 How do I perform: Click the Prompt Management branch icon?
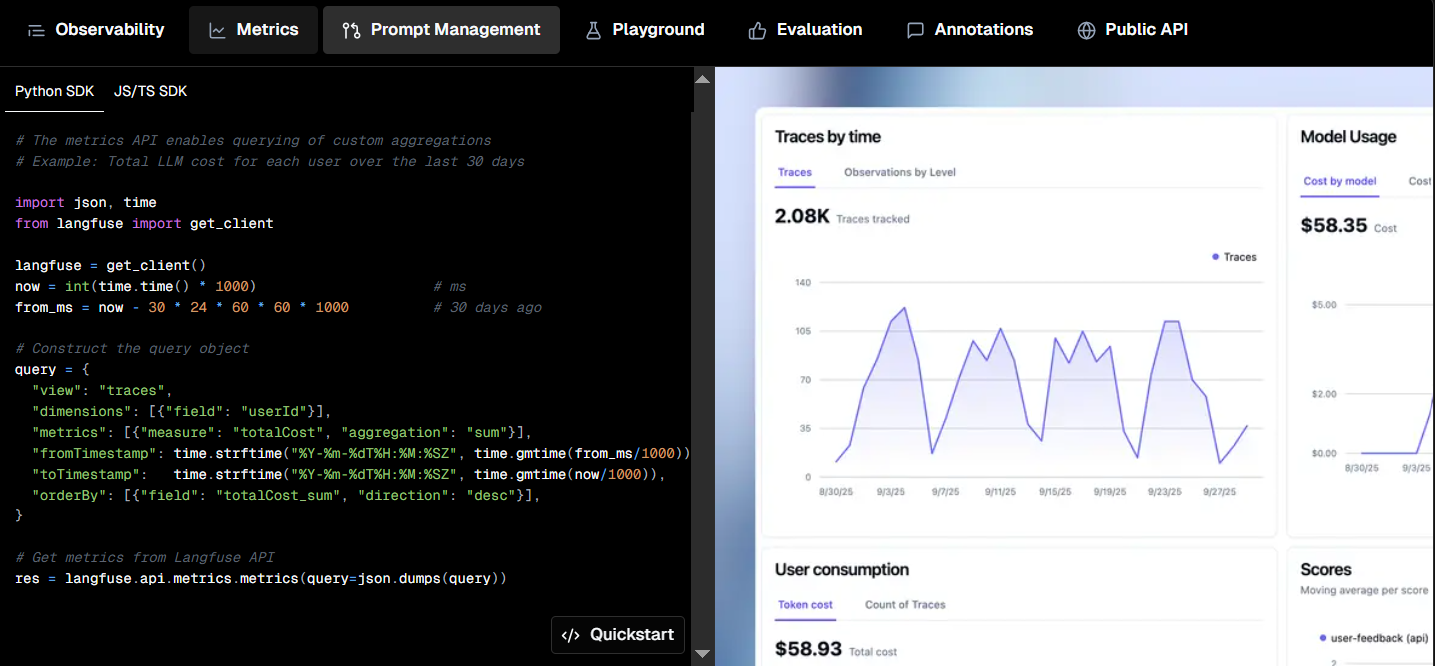(351, 30)
